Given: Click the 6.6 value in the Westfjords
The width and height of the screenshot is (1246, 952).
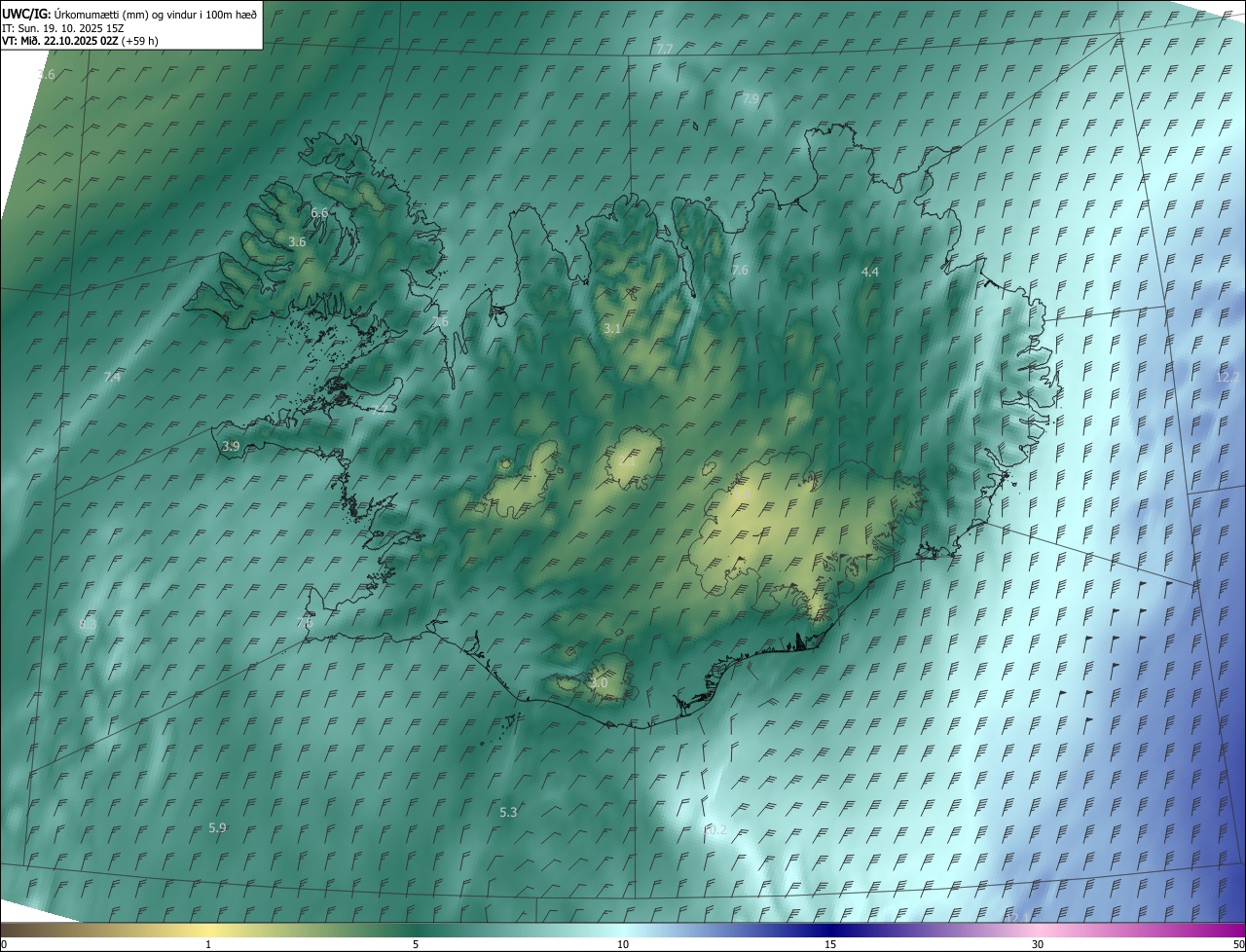Looking at the screenshot, I should pos(319,212).
